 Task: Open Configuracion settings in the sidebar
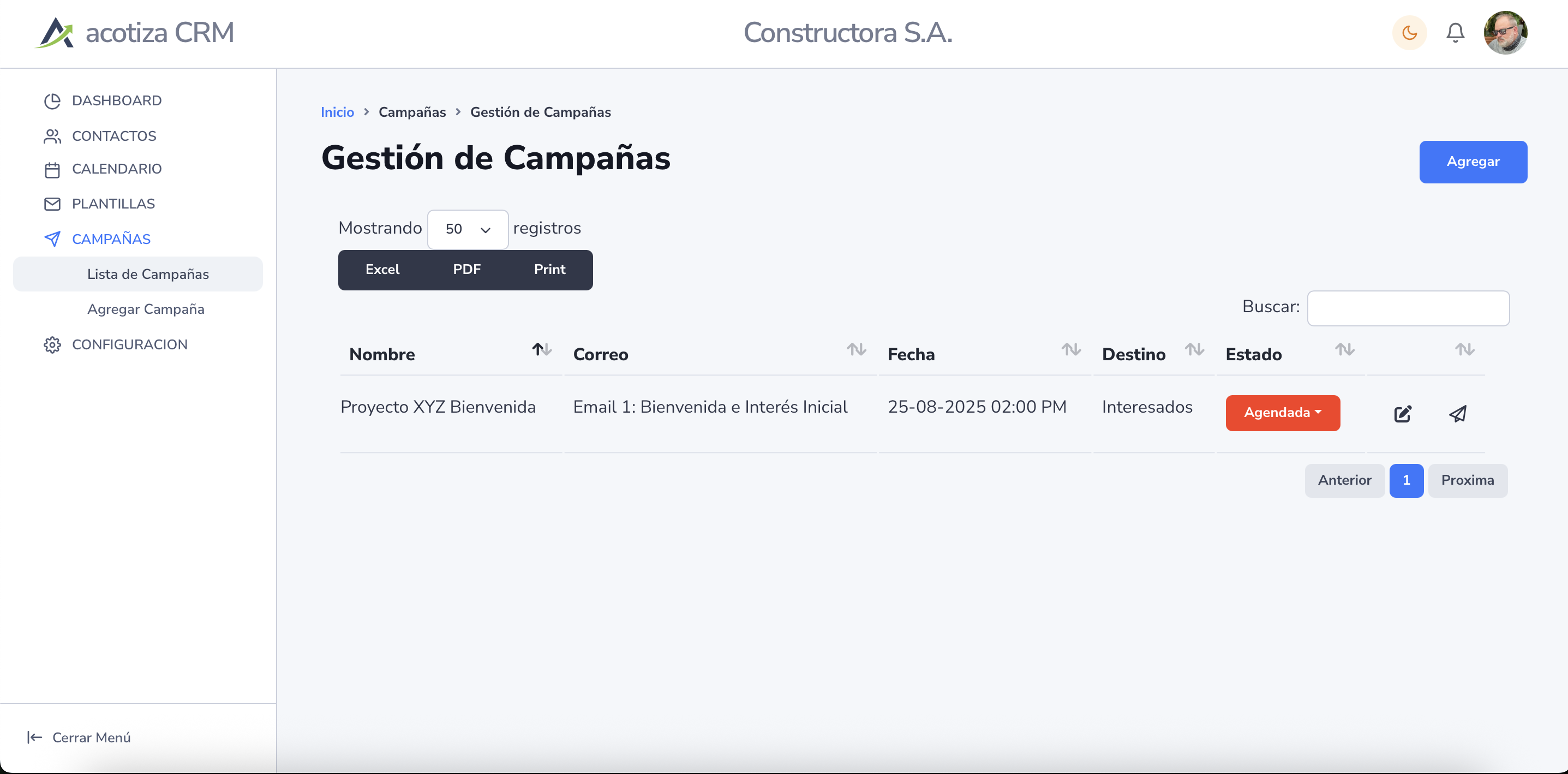coord(129,344)
